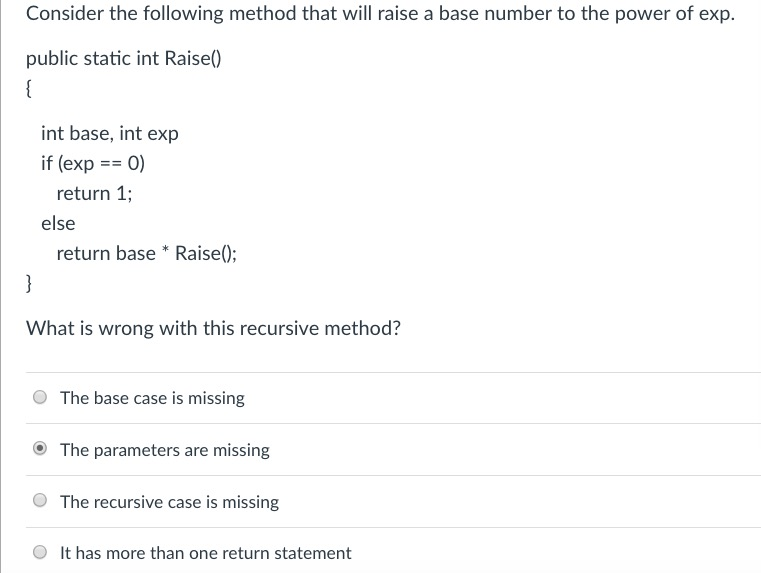Click the 'int base, int exp' code line

pyautogui.click(x=110, y=133)
